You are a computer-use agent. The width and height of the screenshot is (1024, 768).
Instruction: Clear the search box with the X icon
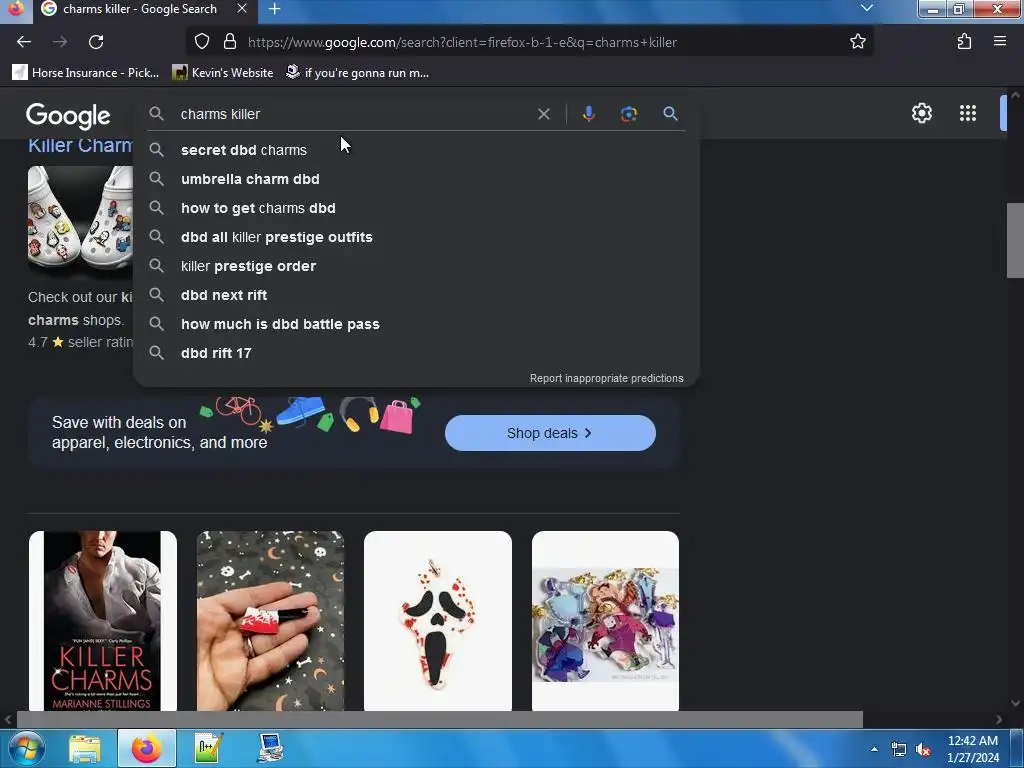[543, 114]
